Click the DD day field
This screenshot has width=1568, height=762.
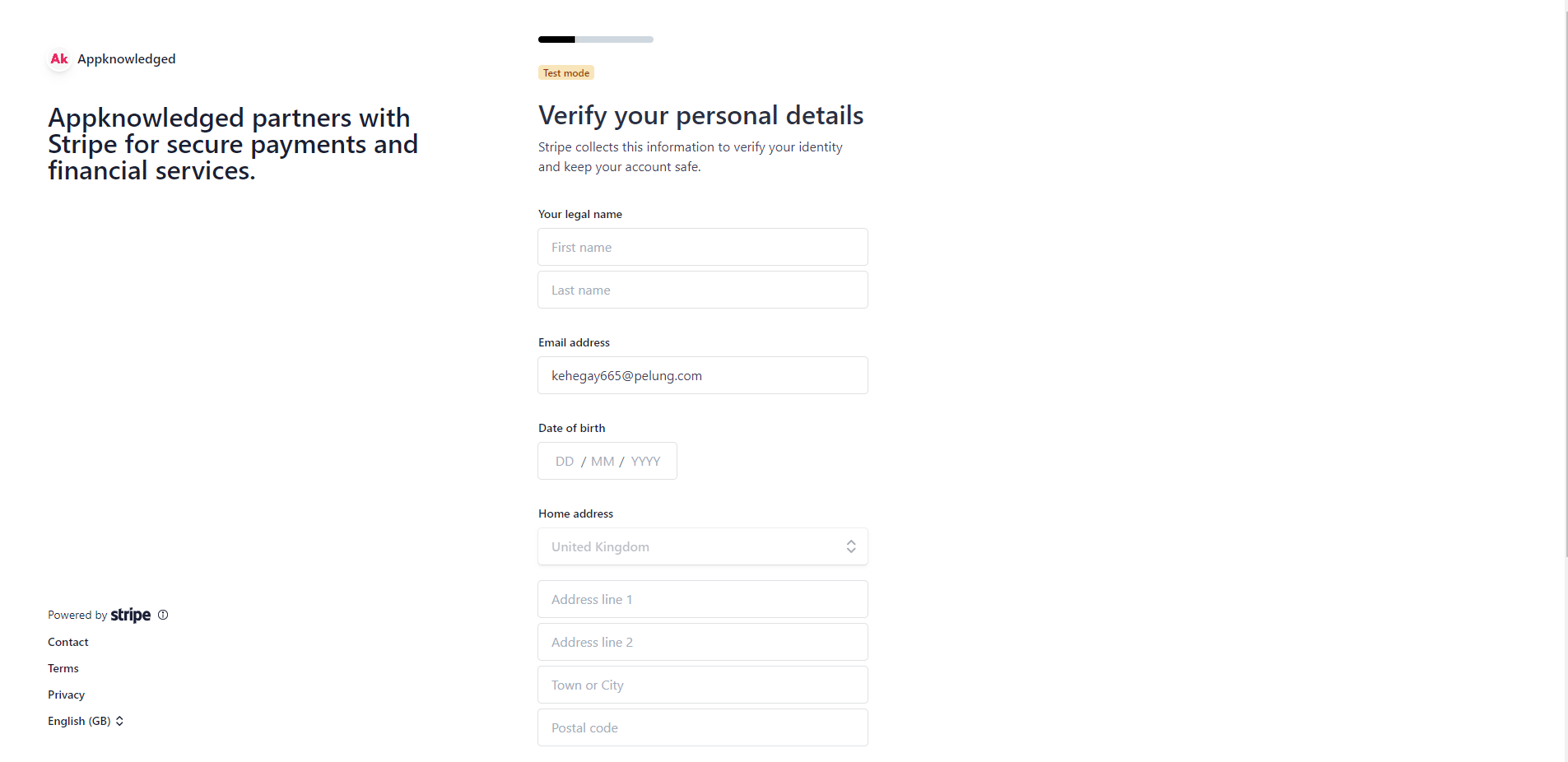565,462
